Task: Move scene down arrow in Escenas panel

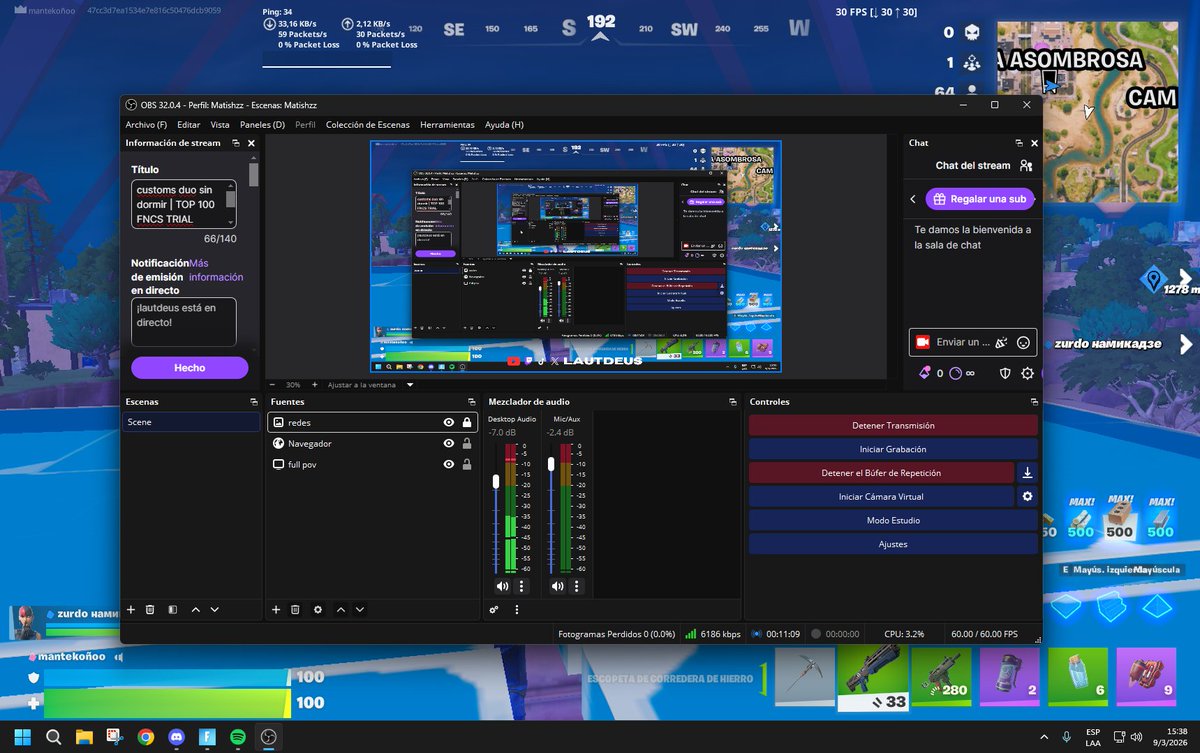Action: pos(214,609)
